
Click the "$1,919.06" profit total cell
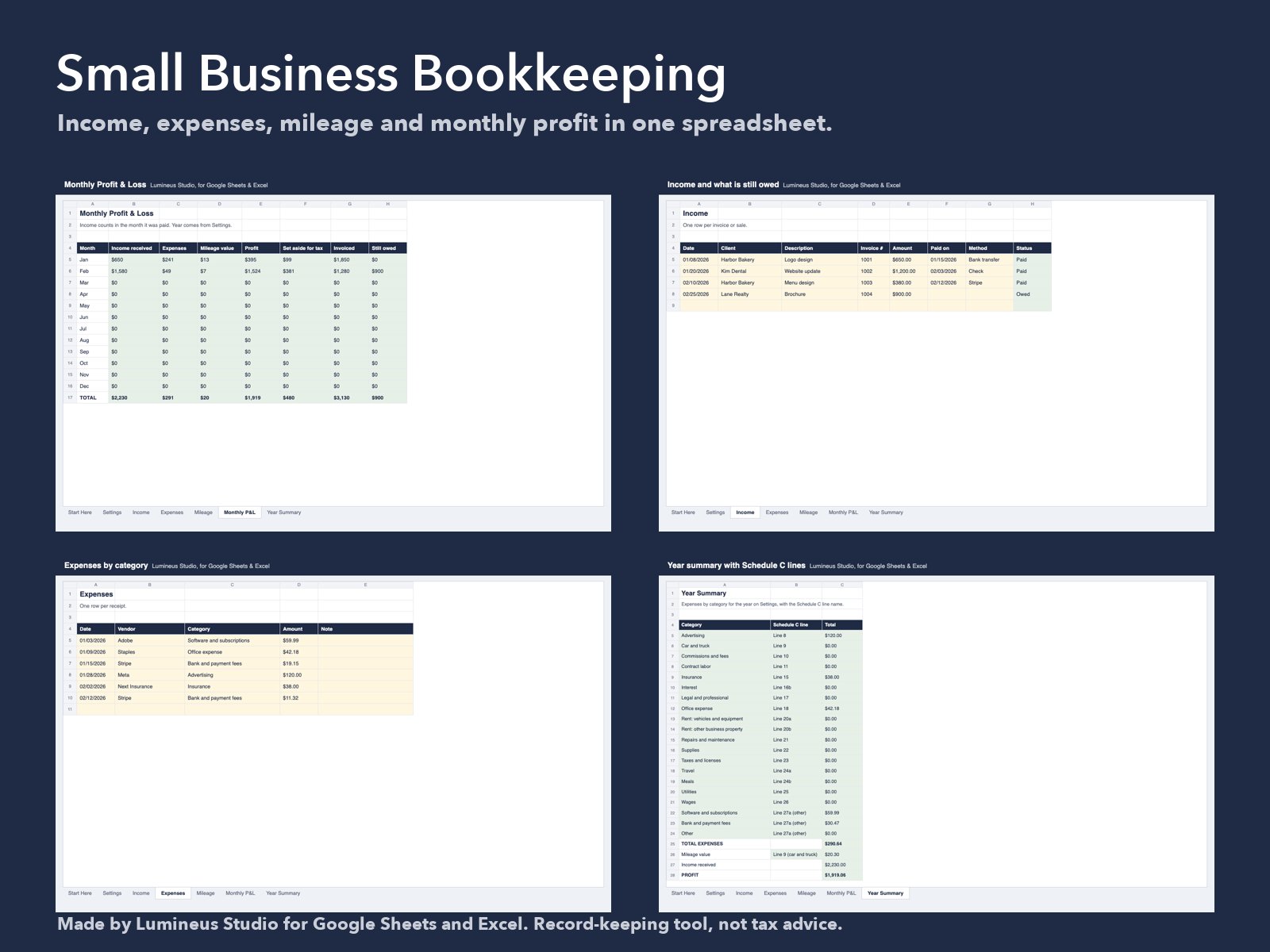coord(842,875)
